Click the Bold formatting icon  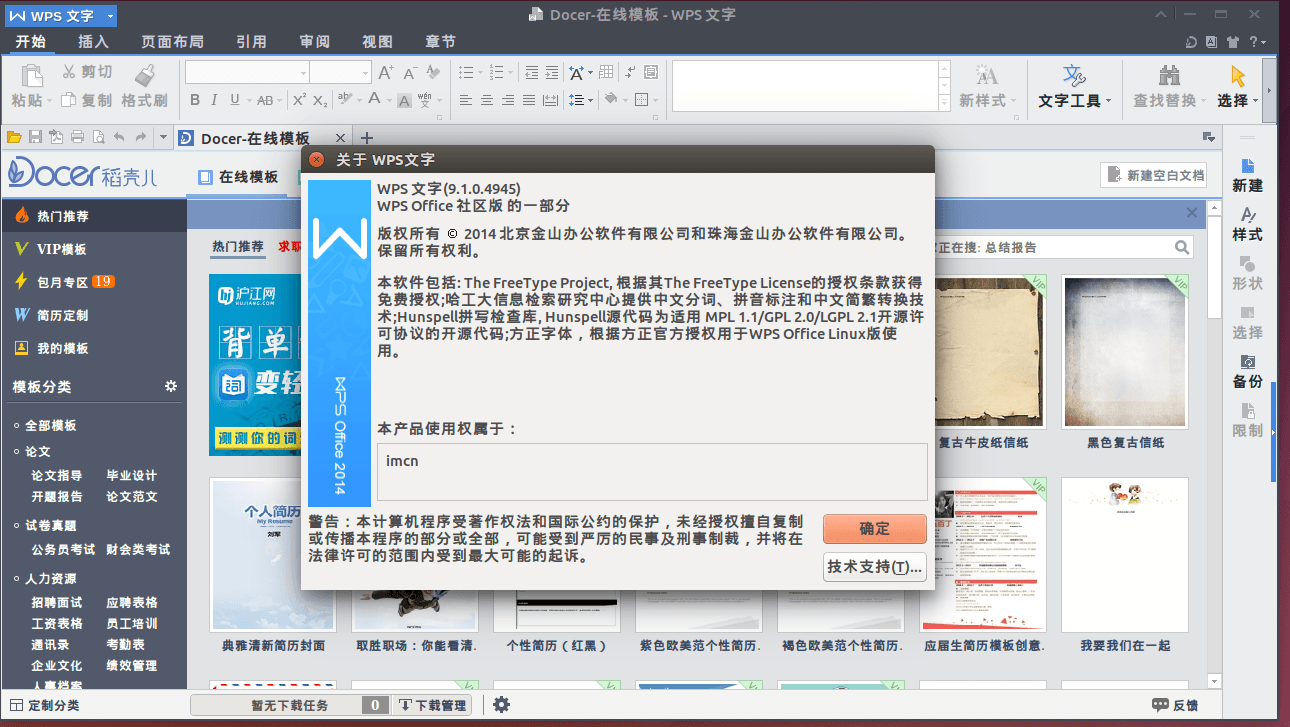195,100
